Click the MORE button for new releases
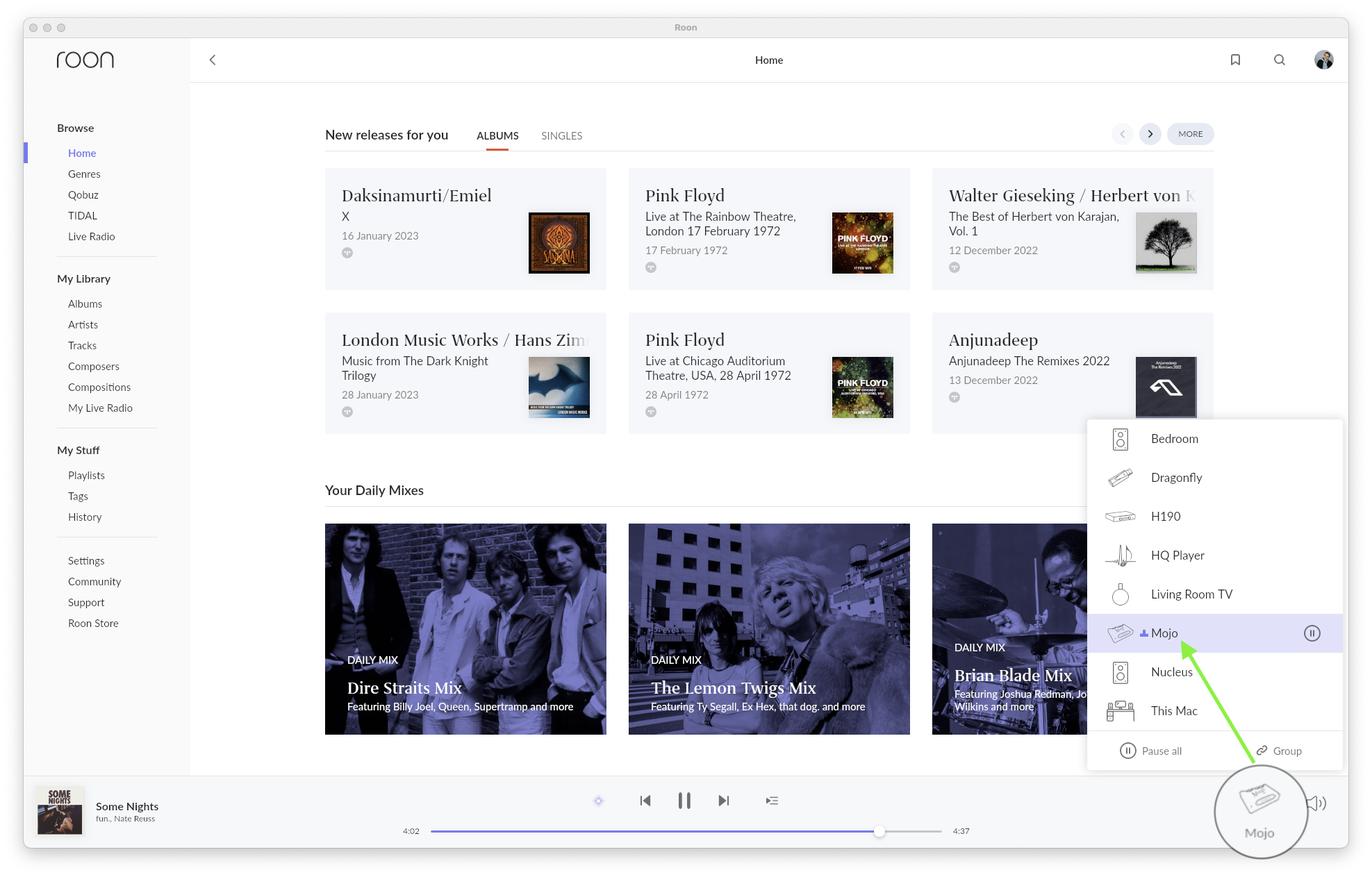1372x877 pixels. click(x=1190, y=134)
